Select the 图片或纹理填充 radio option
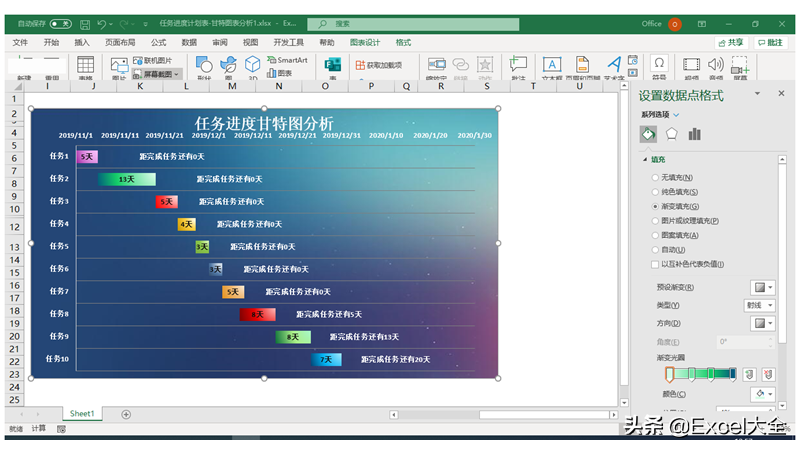The height and width of the screenshot is (450, 800). (x=655, y=221)
